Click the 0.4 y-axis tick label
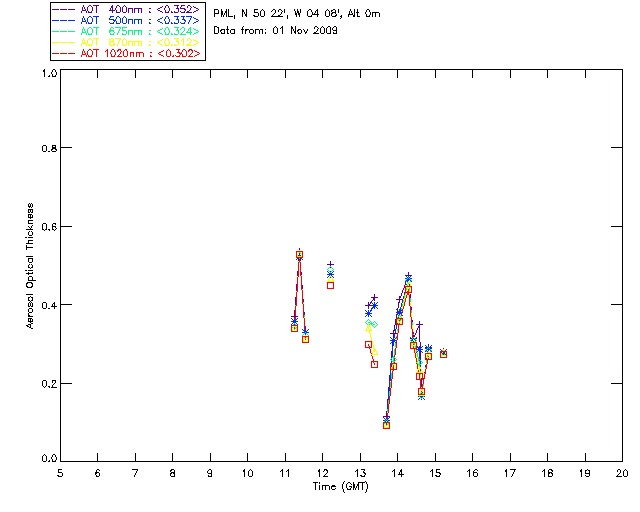 click(x=49, y=305)
